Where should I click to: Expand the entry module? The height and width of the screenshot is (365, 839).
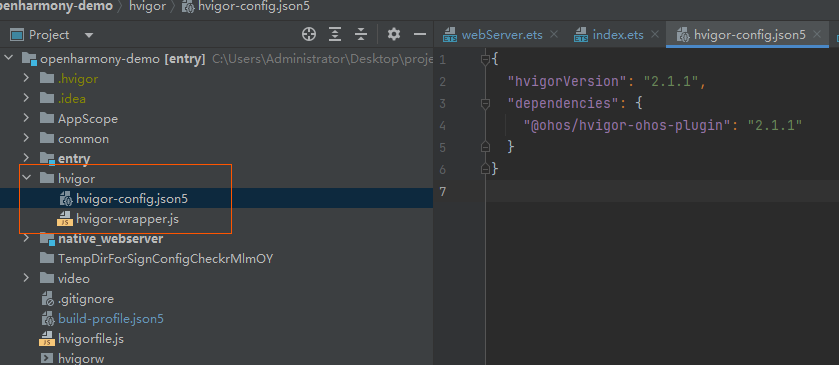click(26, 158)
